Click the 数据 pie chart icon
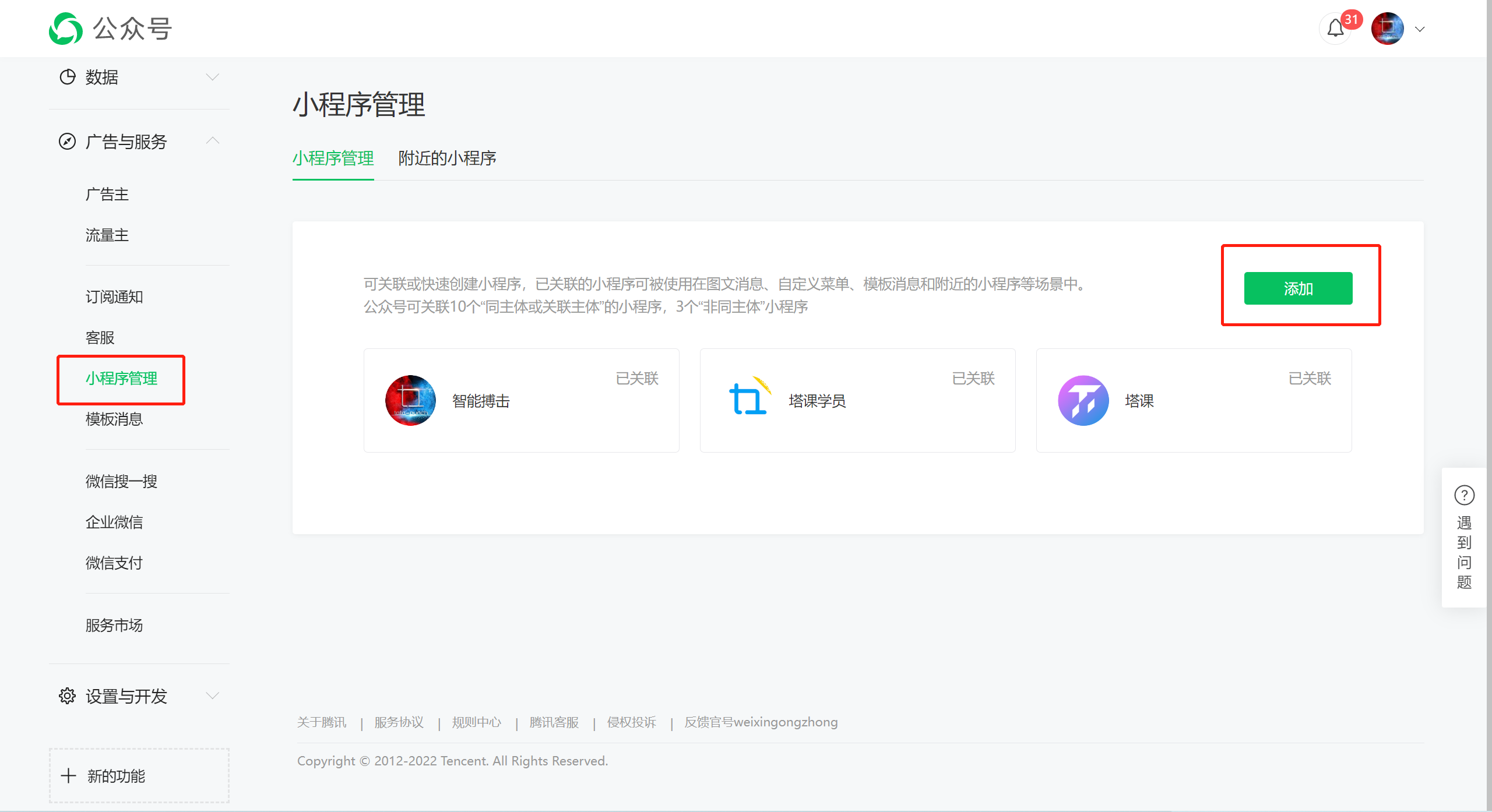This screenshot has height=812, width=1492. tap(68, 77)
